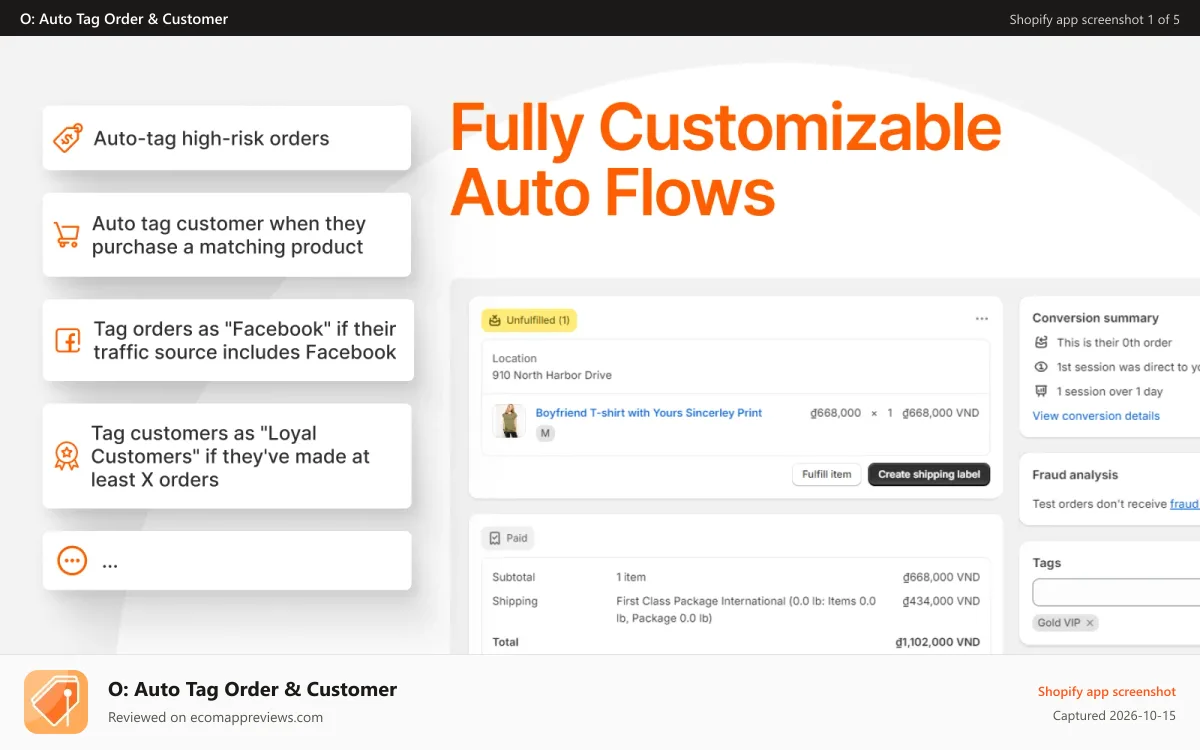The image size is (1200, 750).
Task: Select Tag customers as "Loyal Customers" card
Action: [x=227, y=456]
